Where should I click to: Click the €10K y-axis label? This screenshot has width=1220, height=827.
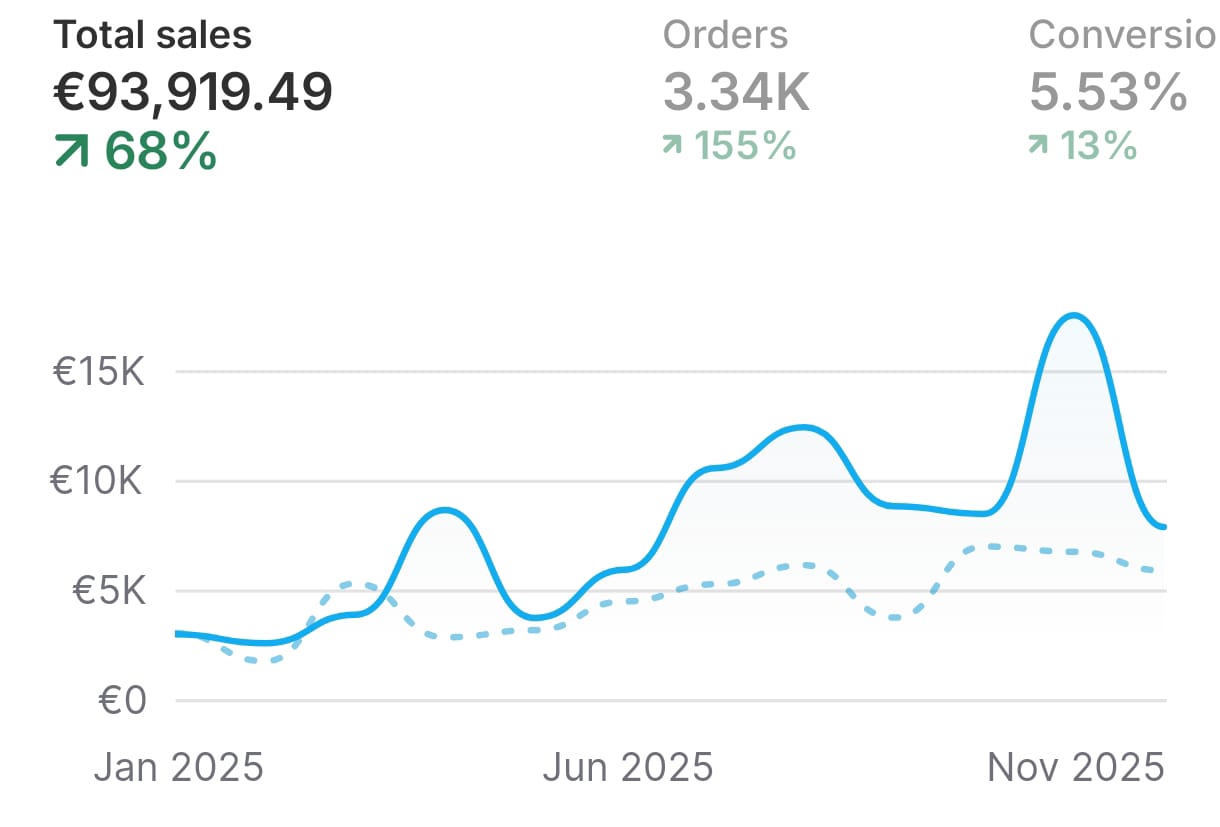click(98, 482)
